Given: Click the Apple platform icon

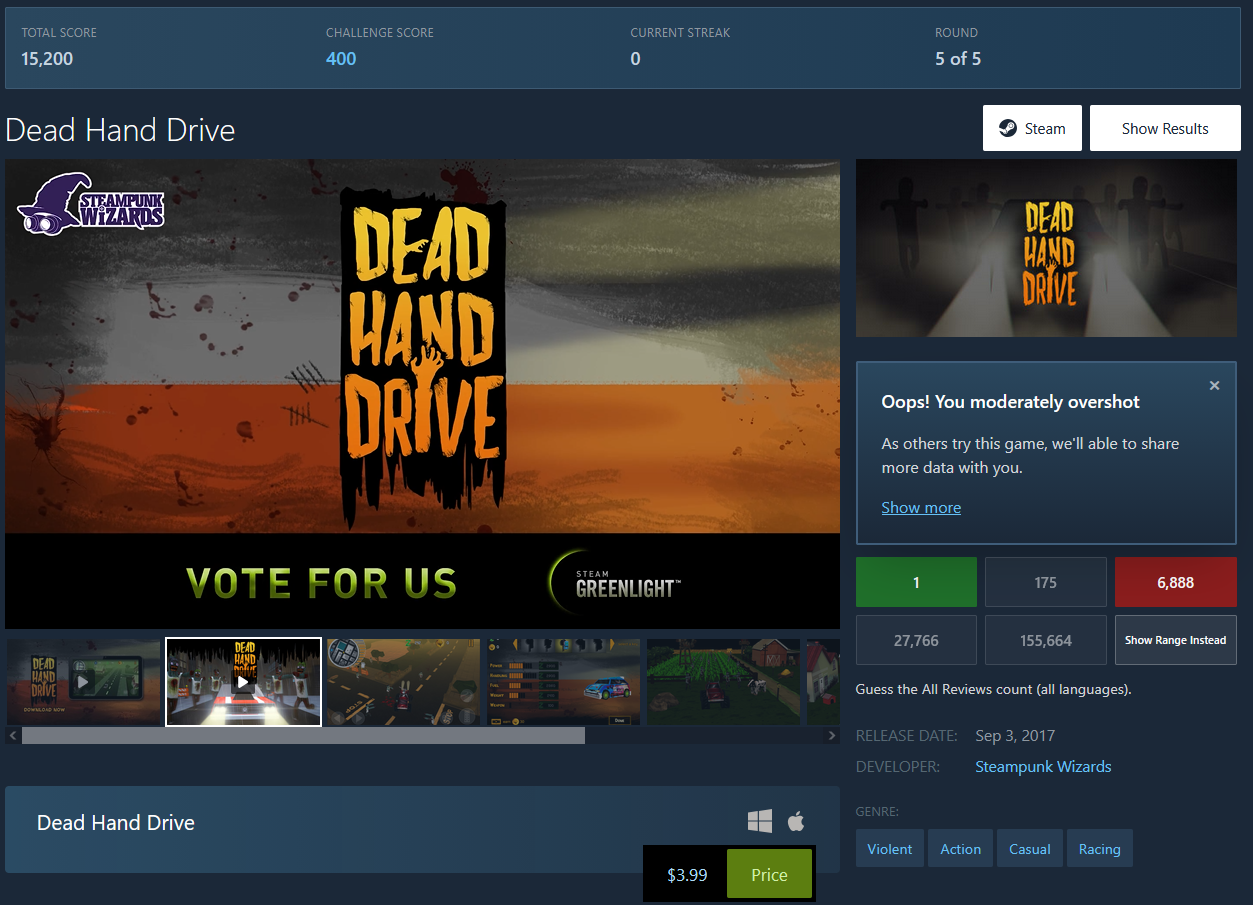Looking at the screenshot, I should pyautogui.click(x=796, y=822).
